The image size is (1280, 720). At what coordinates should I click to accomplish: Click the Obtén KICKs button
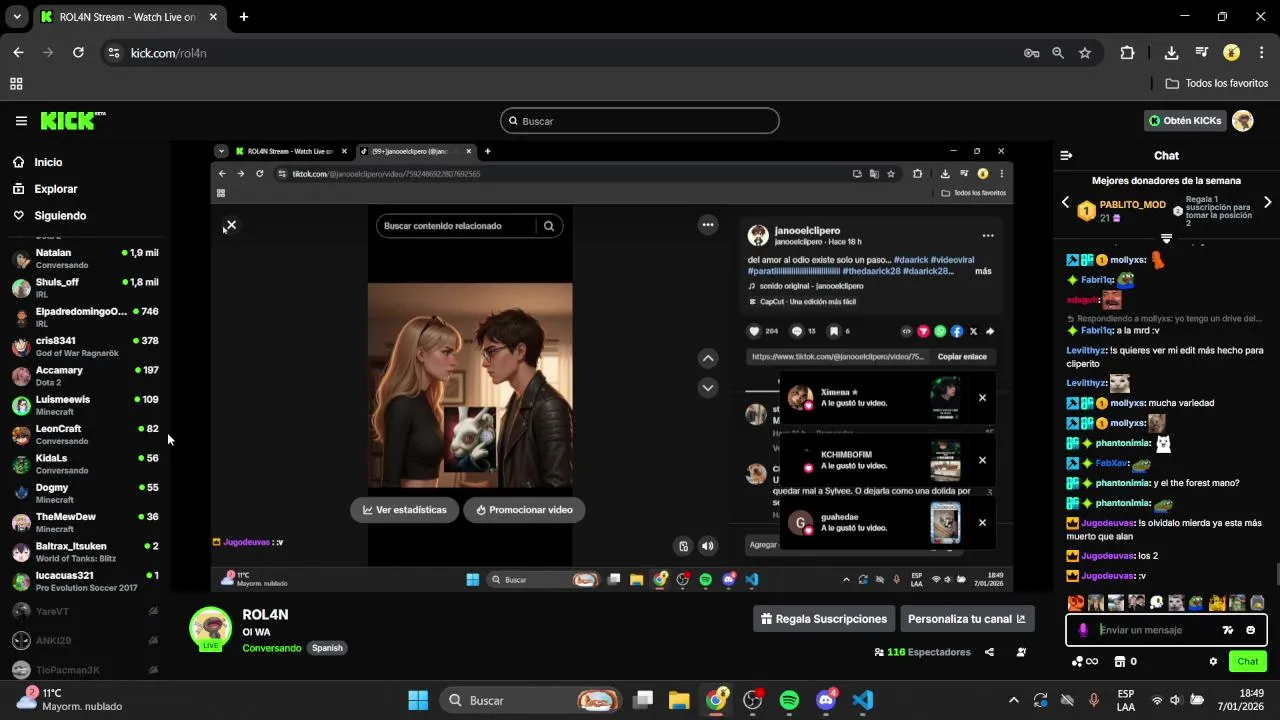[1185, 121]
